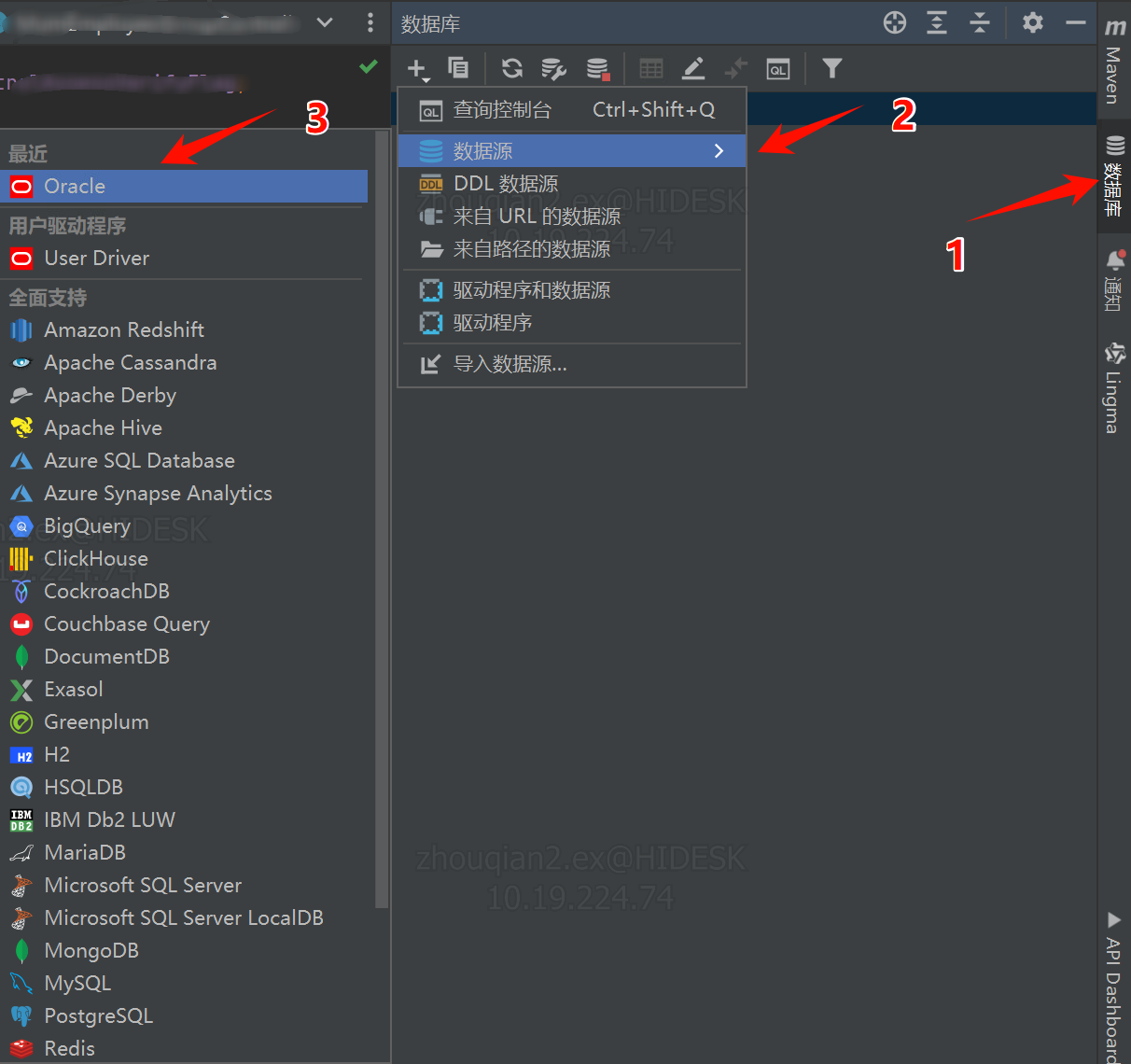Select 来自路径的数据源 entry

pos(572,249)
